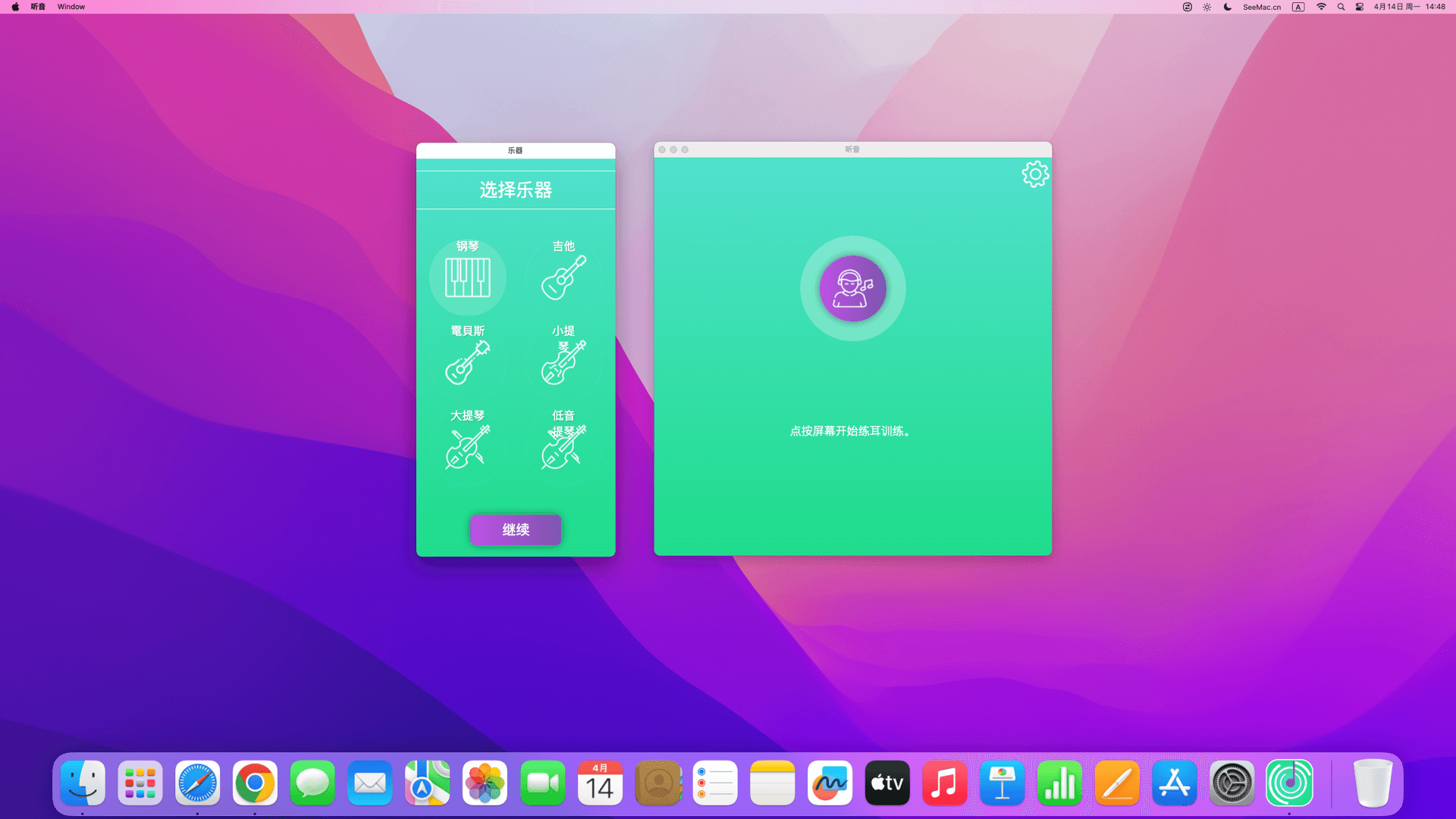Open settings via the gear icon
Screen dimensions: 1456x819
click(x=1034, y=174)
